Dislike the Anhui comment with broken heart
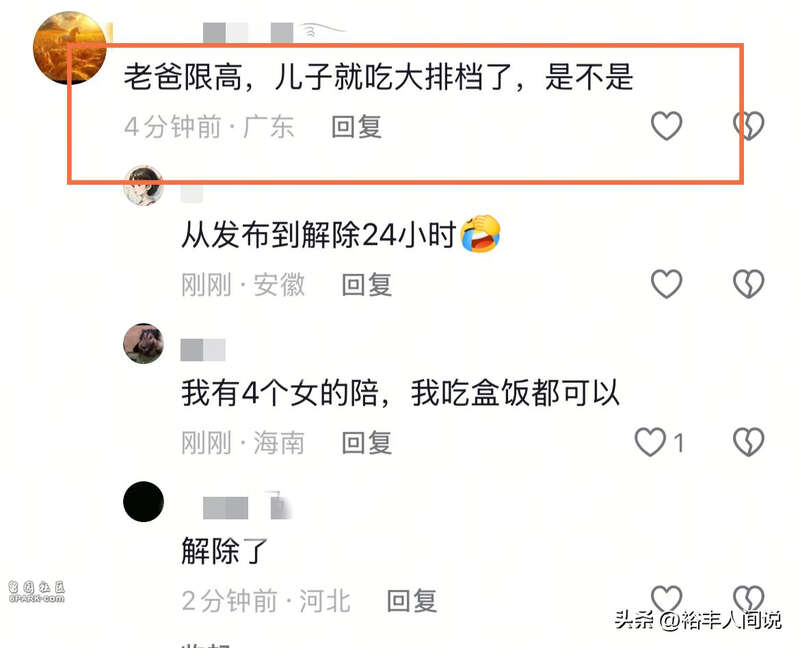The image size is (800, 648). click(x=748, y=284)
